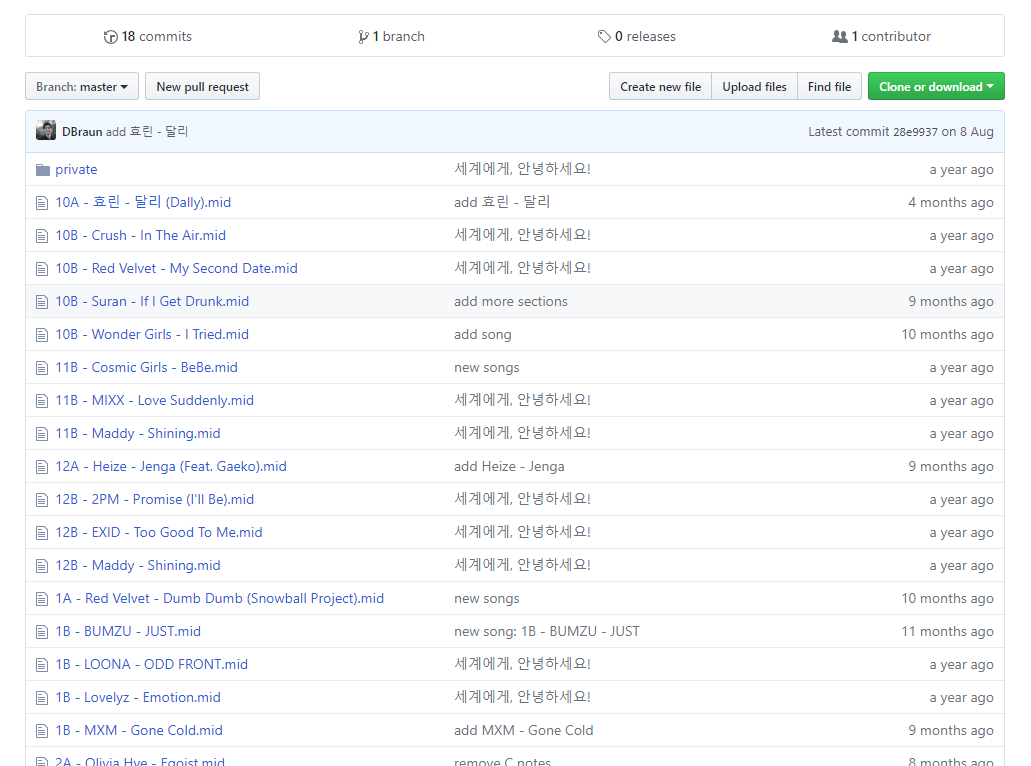Click file icon beside My Second Date.mid
The height and width of the screenshot is (766, 1031).
point(42,268)
